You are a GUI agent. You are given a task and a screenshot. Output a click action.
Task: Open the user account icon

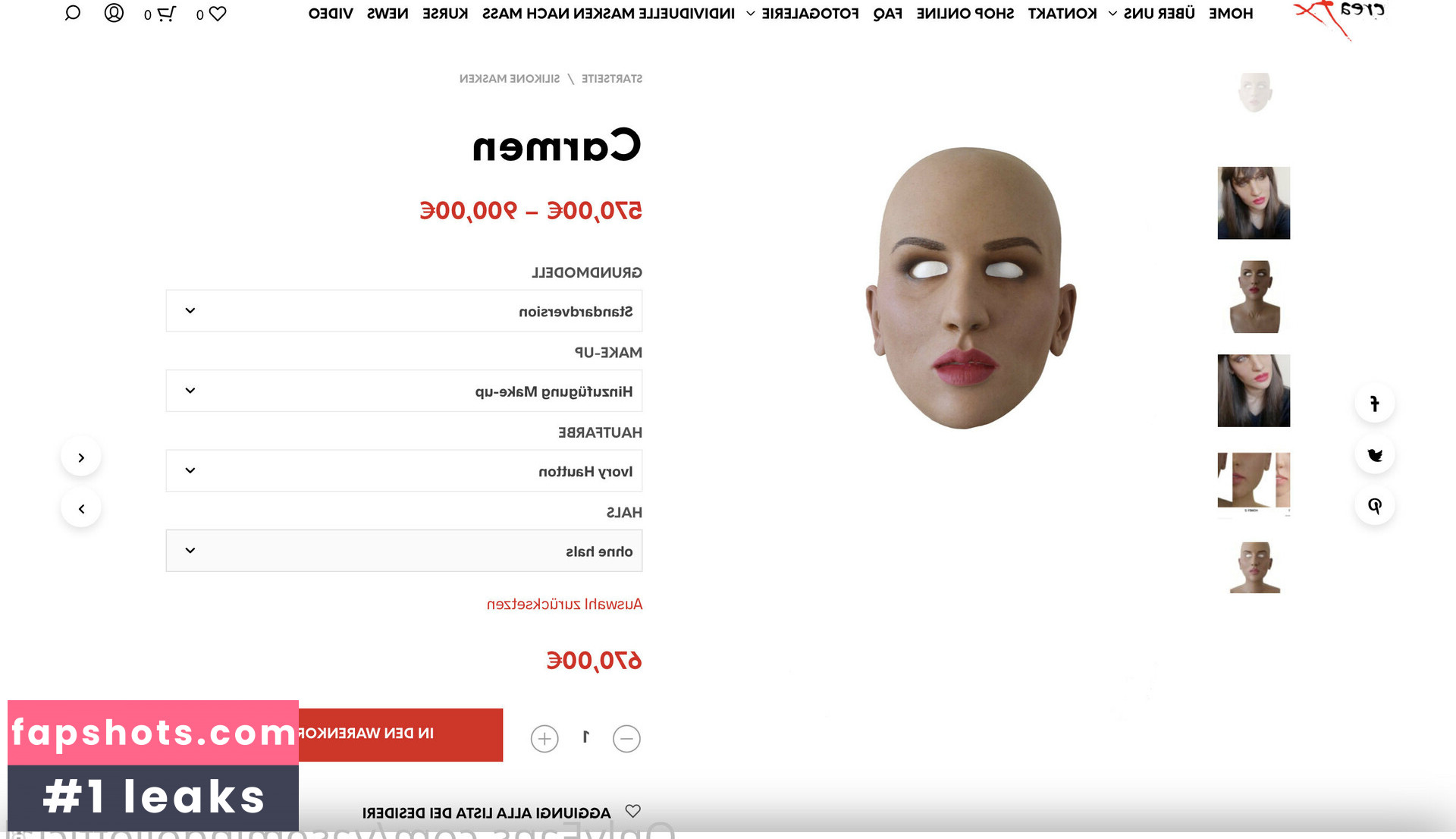click(114, 13)
